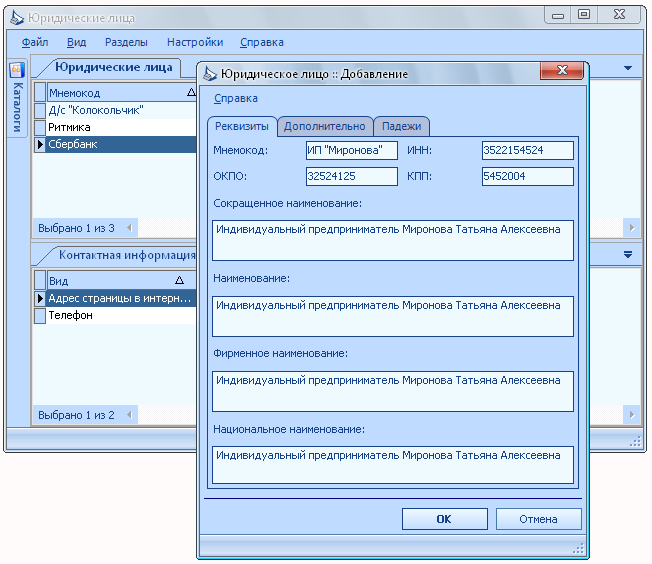652x564 pixels.
Task: Click the Сокращенное наименование text area
Action: click(393, 240)
